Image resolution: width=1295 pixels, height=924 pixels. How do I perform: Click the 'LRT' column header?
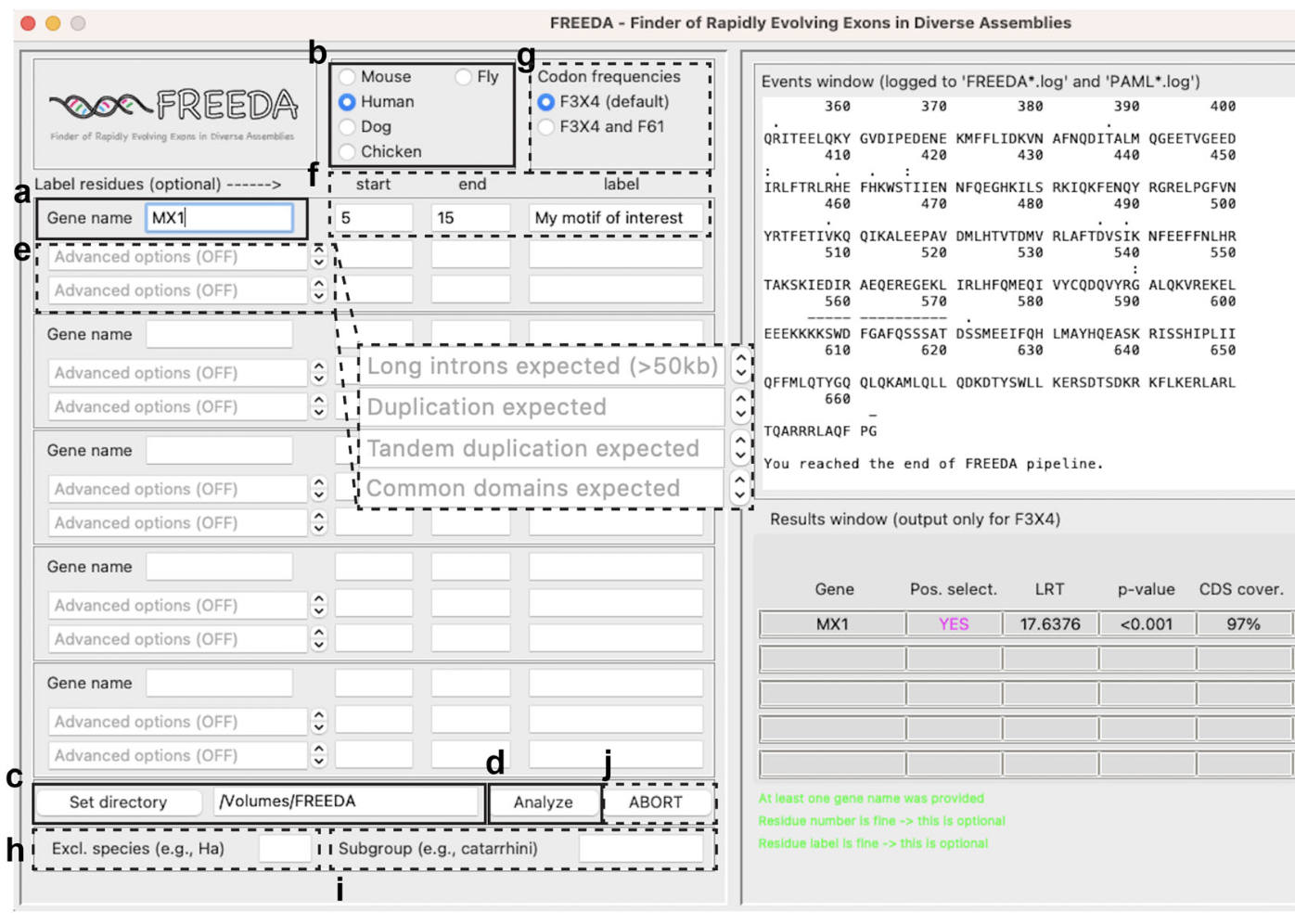pos(1049,589)
